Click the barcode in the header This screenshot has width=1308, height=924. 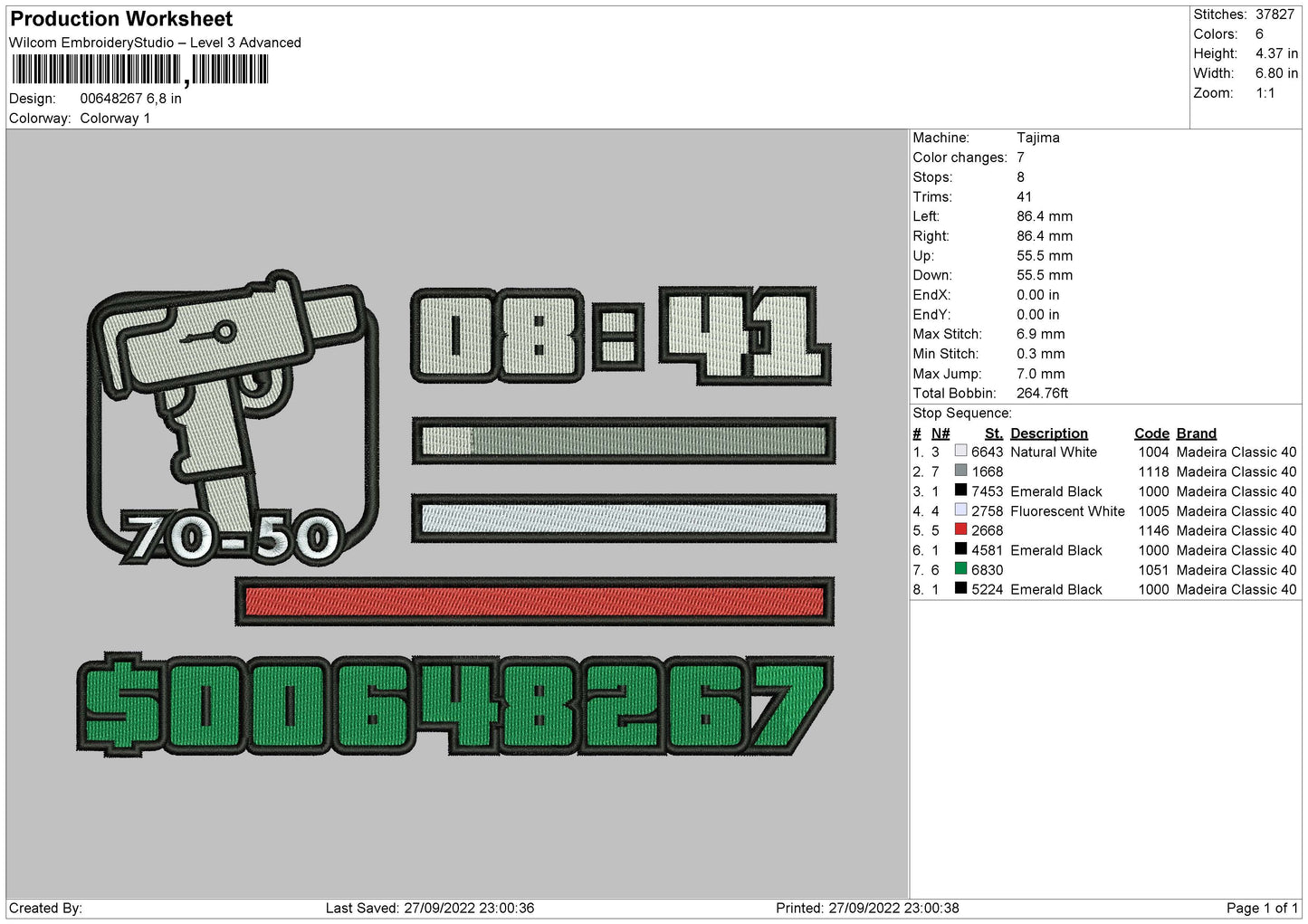click(x=140, y=70)
